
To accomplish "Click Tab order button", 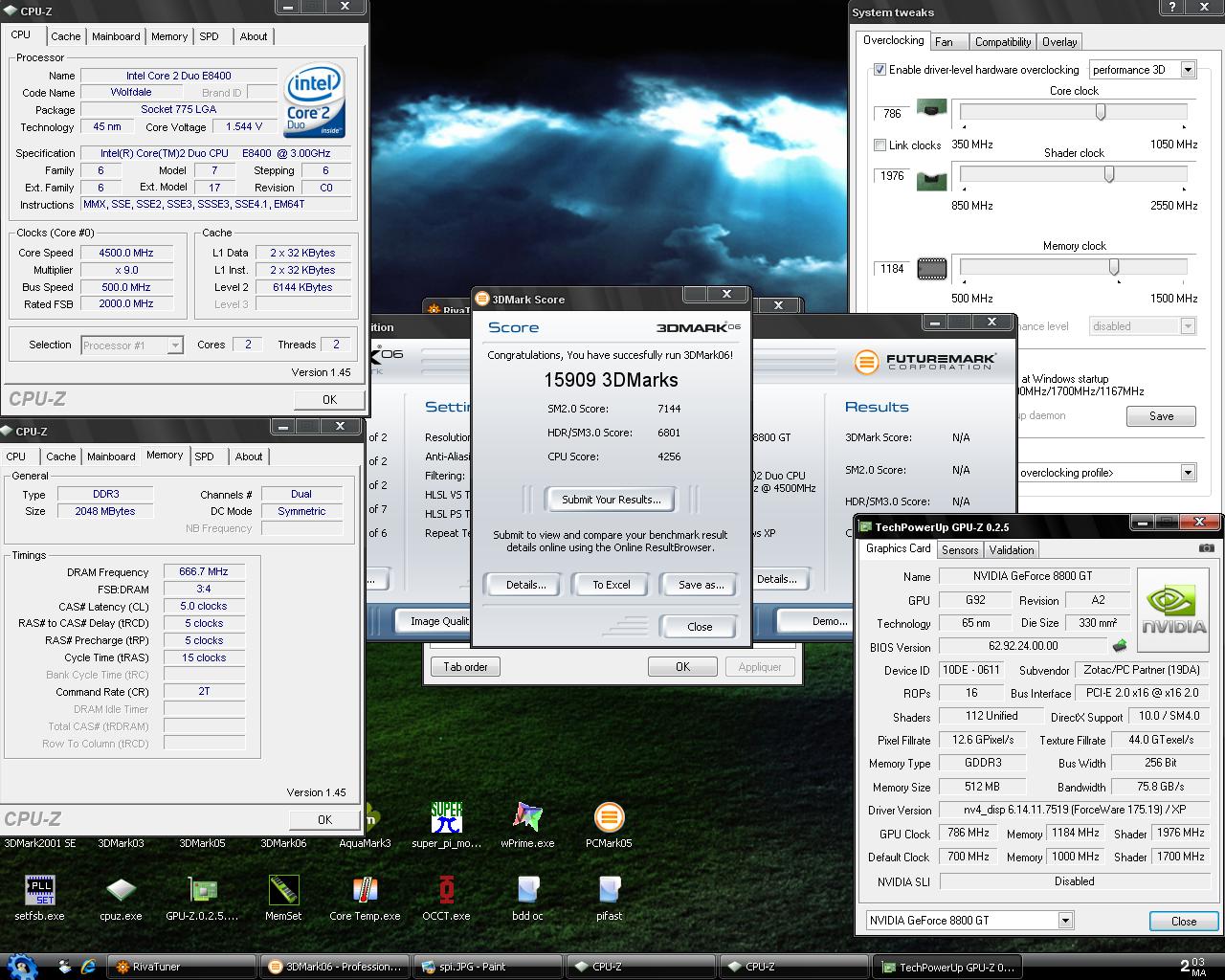I will pyautogui.click(x=465, y=667).
